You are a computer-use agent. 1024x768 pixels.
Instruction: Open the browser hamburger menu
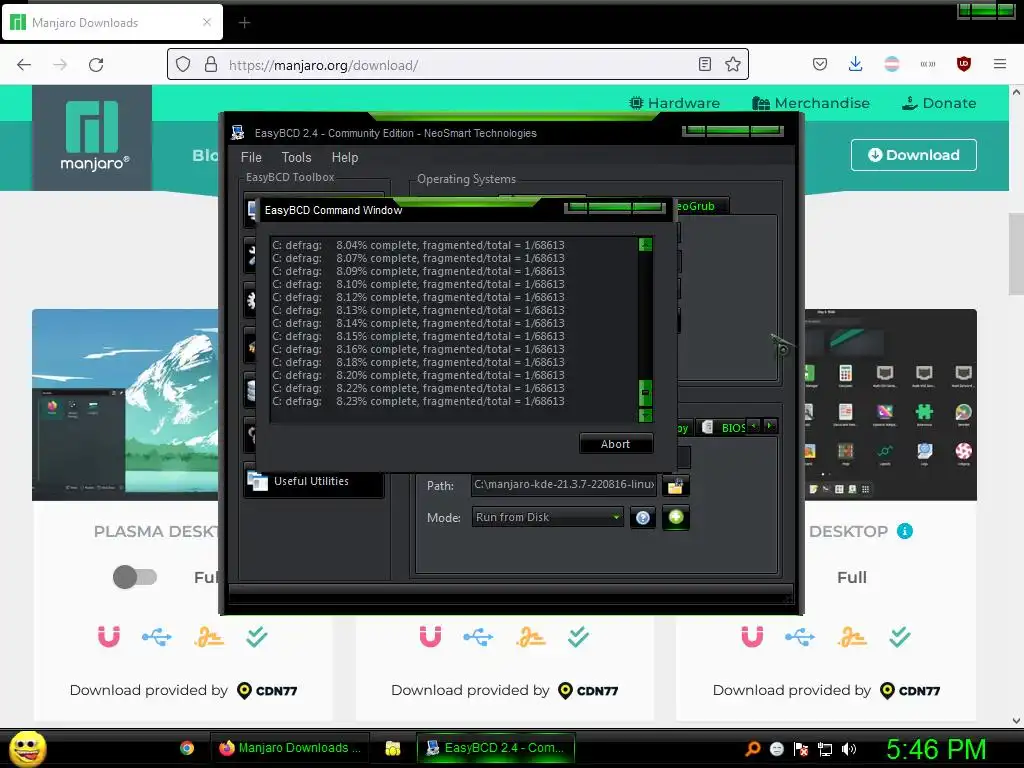(x=999, y=64)
